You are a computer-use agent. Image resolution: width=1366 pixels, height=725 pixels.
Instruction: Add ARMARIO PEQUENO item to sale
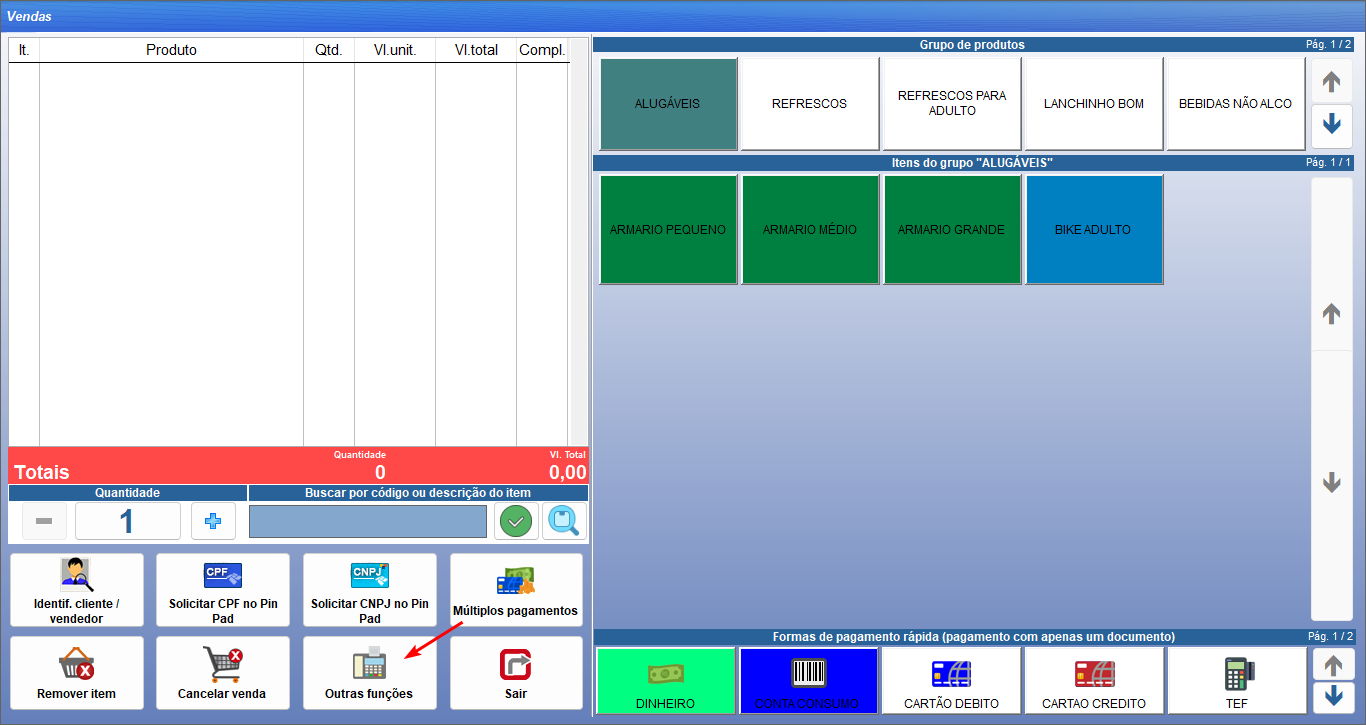[668, 230]
